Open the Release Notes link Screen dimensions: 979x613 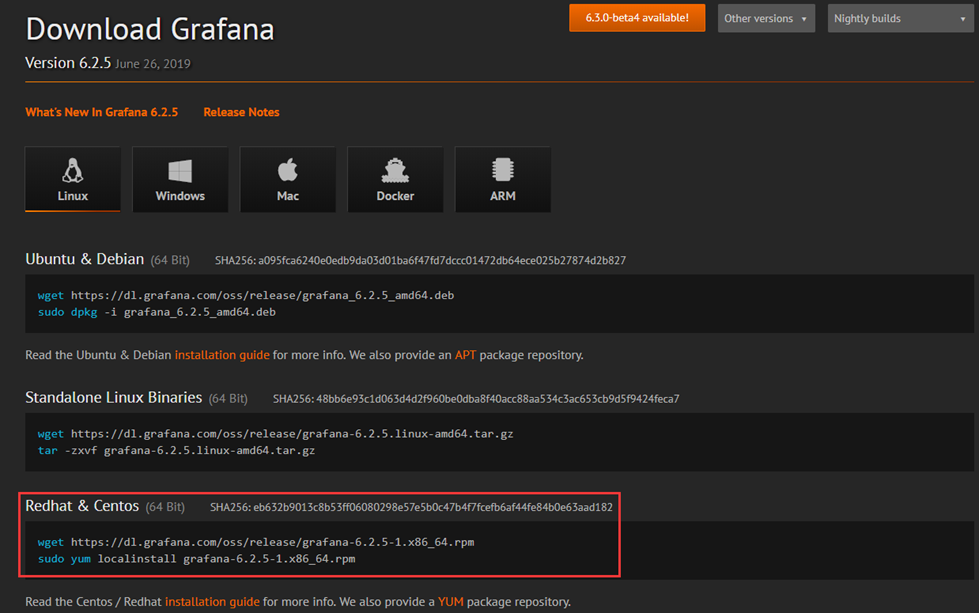[241, 112]
